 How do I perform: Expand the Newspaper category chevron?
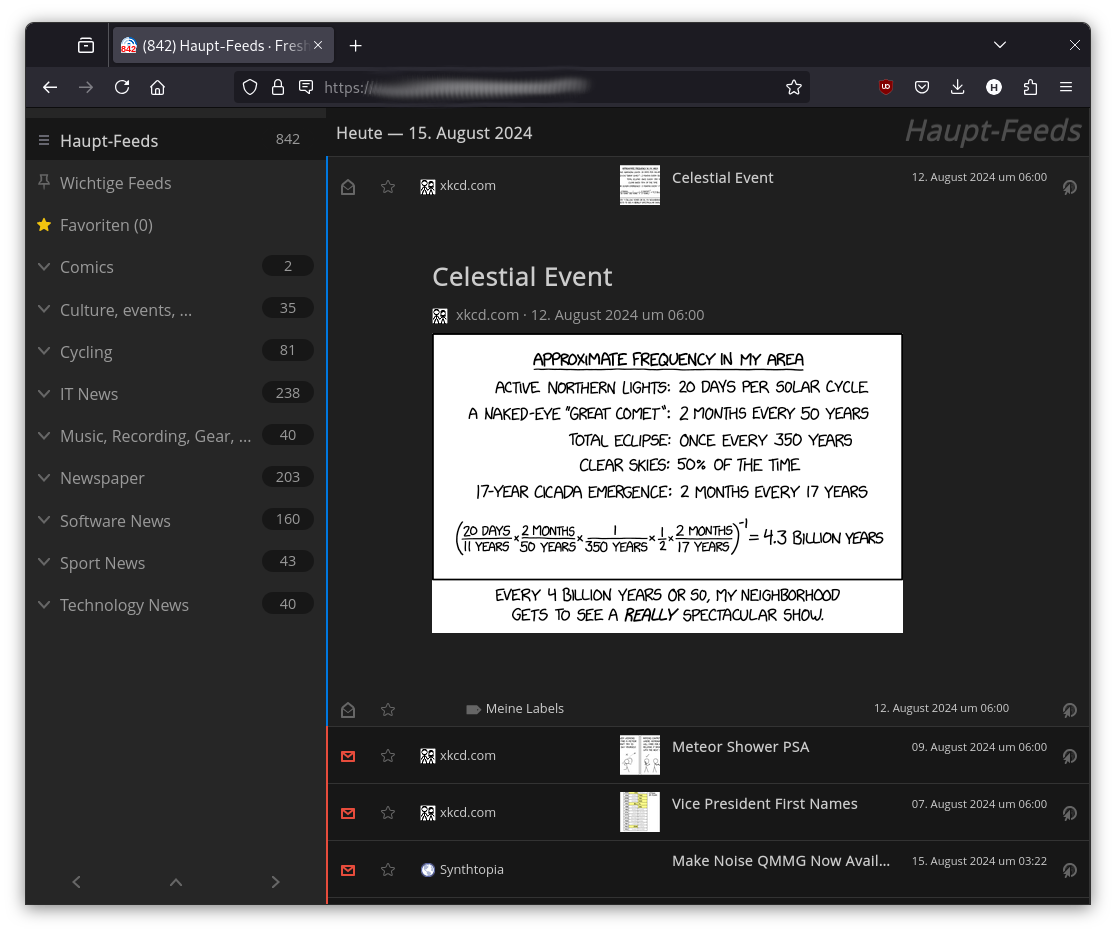(44, 478)
